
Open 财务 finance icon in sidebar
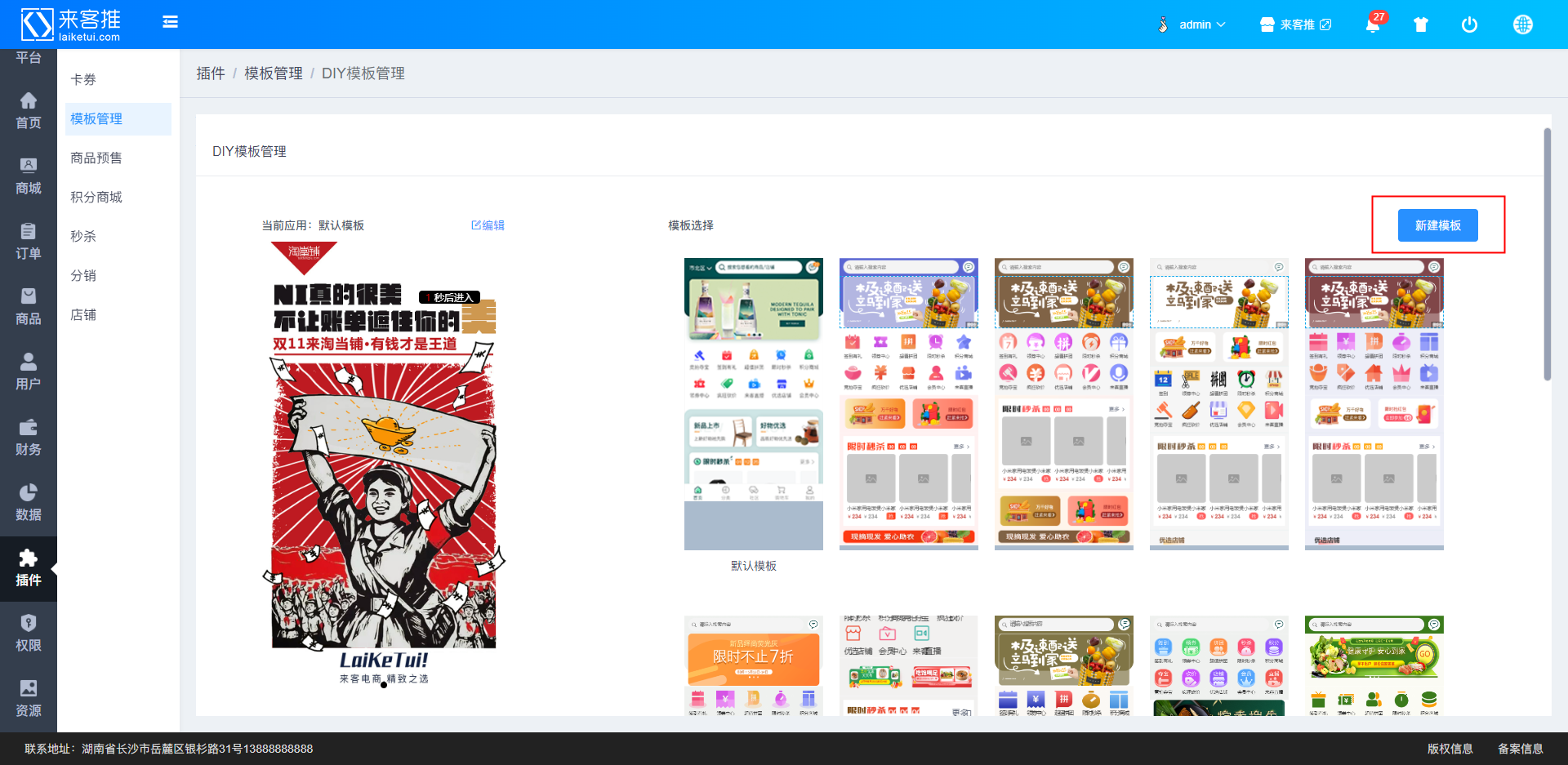pyautogui.click(x=29, y=437)
